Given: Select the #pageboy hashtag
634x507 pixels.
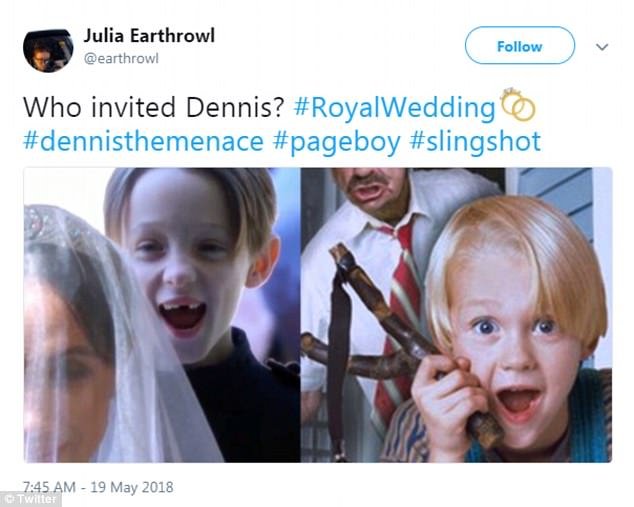Looking at the screenshot, I should point(336,141).
